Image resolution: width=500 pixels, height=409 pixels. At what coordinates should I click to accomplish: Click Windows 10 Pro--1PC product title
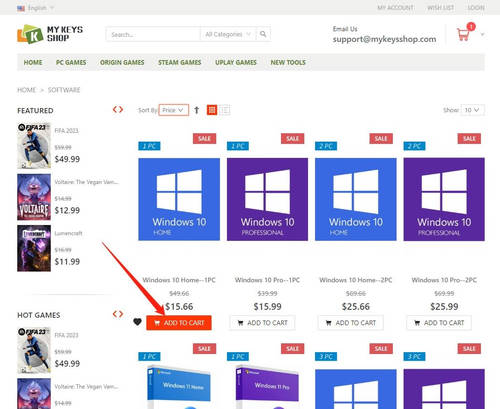coord(267,280)
